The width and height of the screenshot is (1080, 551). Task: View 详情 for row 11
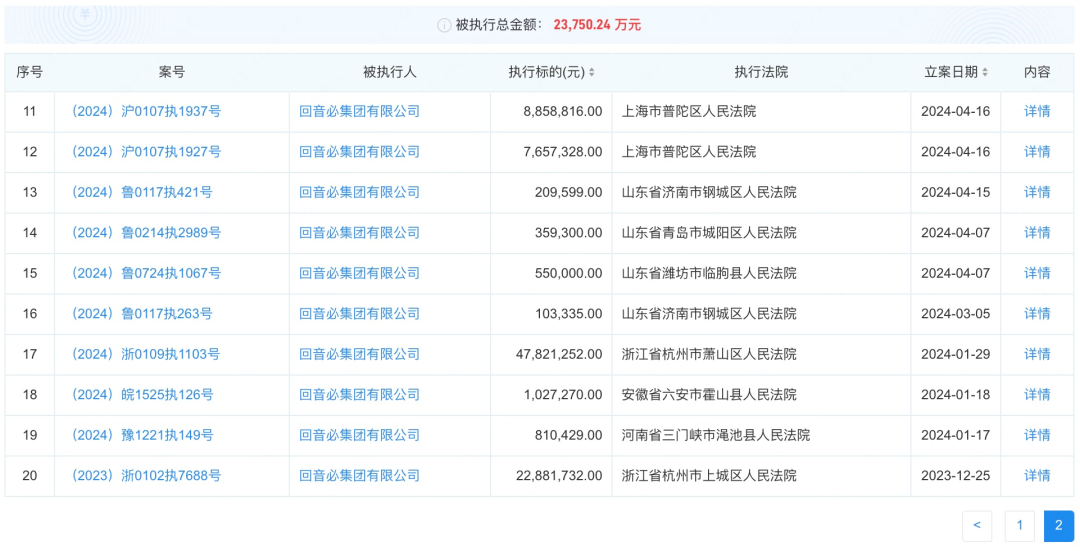(1037, 112)
